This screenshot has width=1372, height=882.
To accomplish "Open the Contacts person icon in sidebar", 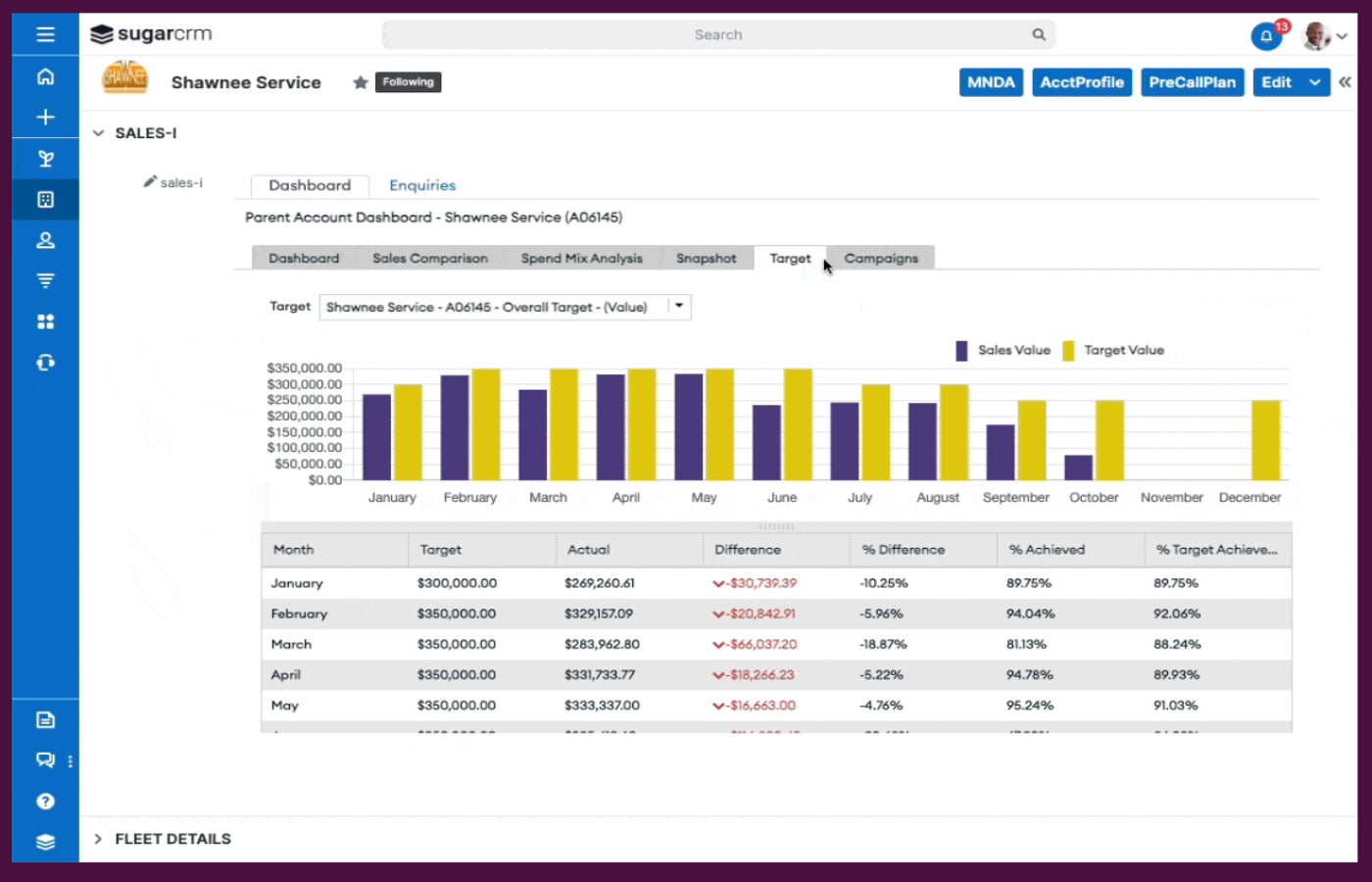I will point(45,240).
